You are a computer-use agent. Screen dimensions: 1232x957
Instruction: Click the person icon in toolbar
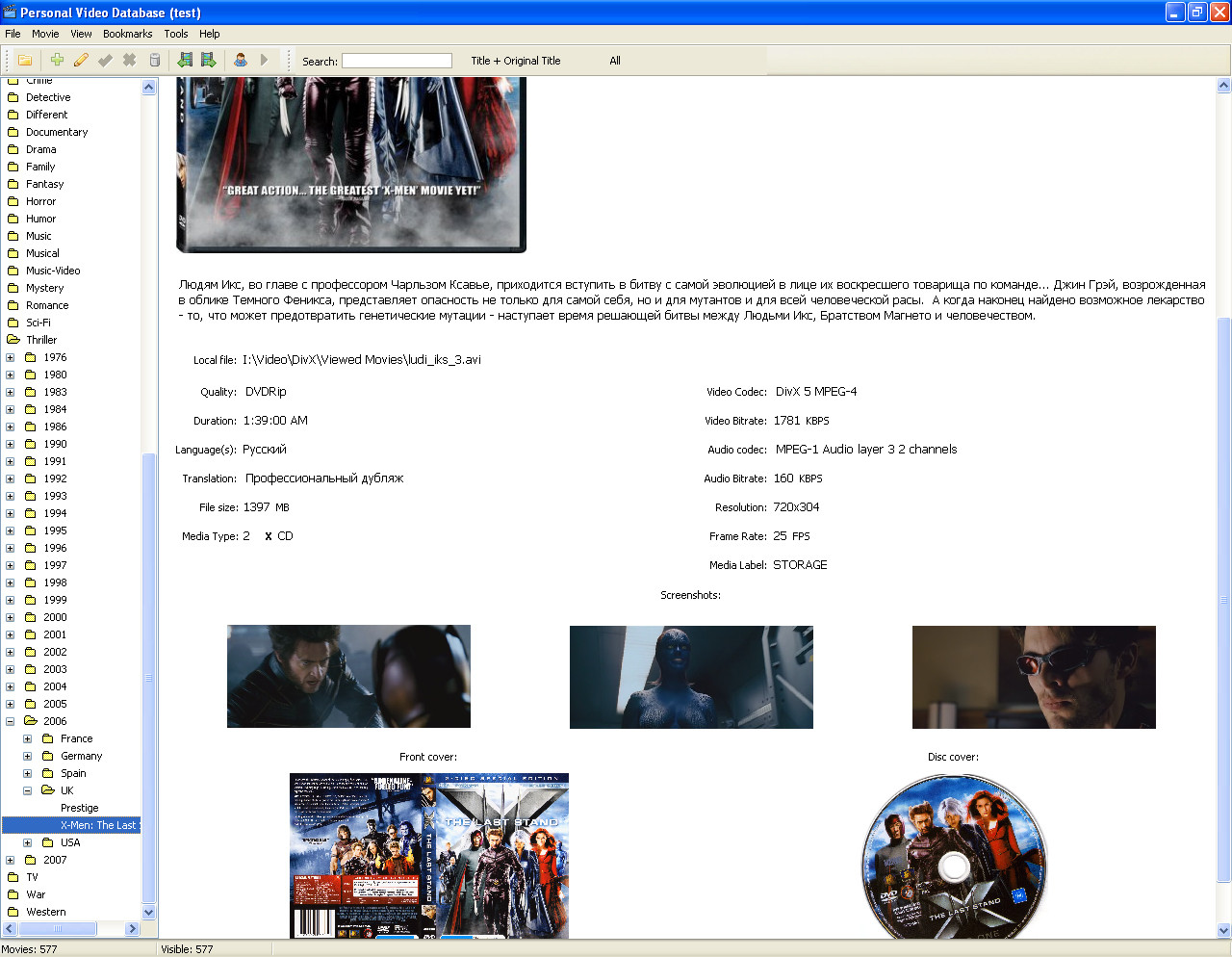240,60
